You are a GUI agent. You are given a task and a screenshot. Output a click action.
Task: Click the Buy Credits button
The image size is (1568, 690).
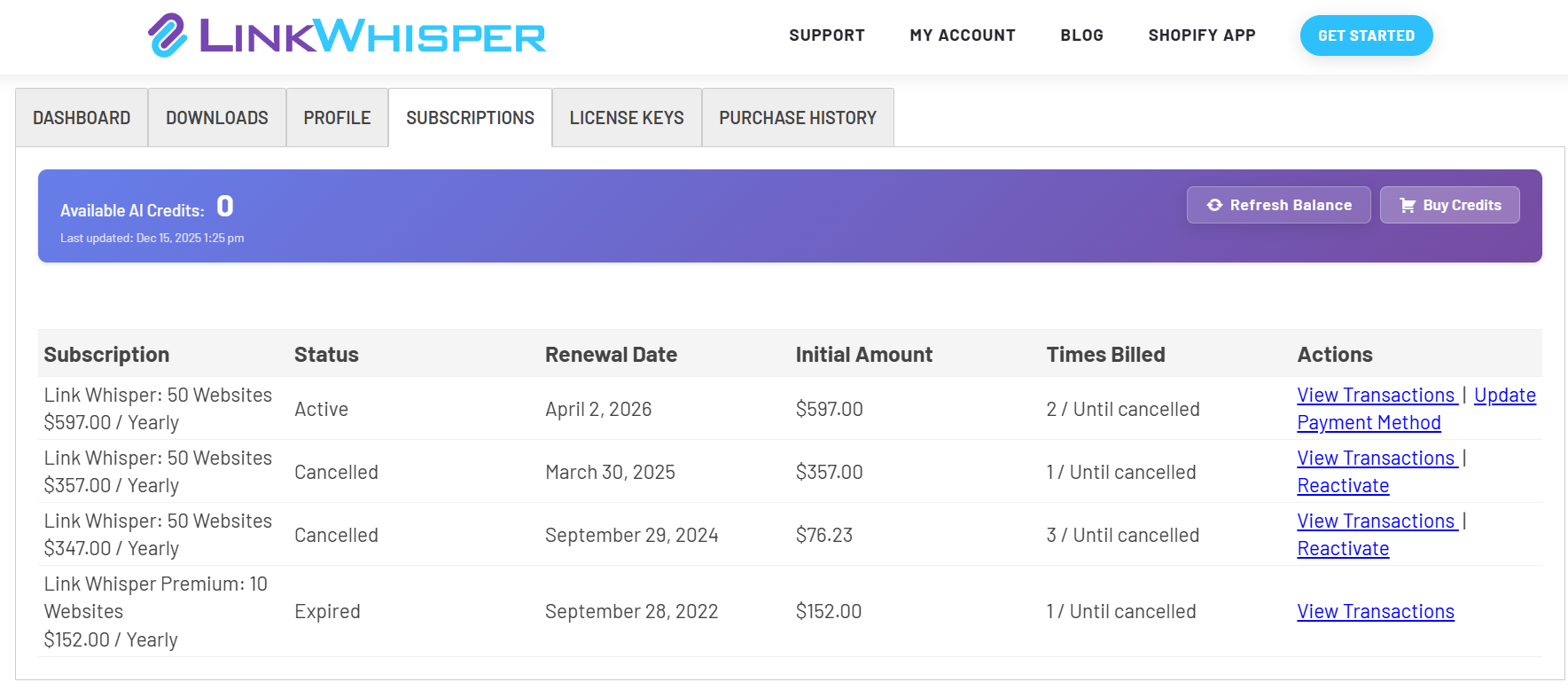coord(1449,204)
